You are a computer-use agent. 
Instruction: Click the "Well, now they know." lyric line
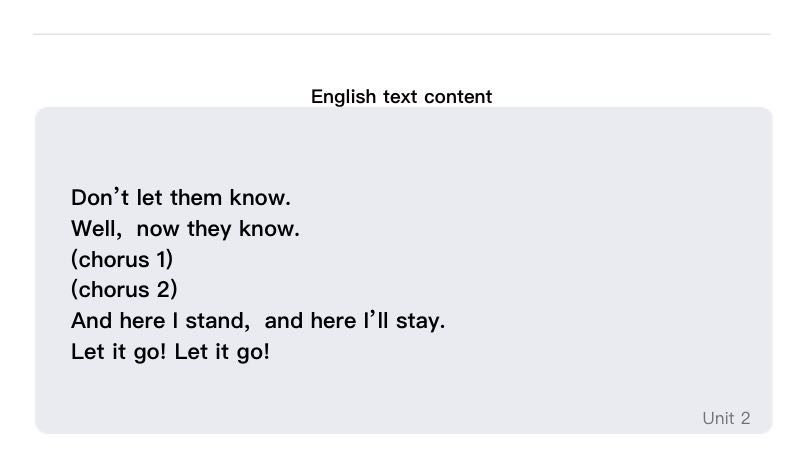click(x=185, y=229)
